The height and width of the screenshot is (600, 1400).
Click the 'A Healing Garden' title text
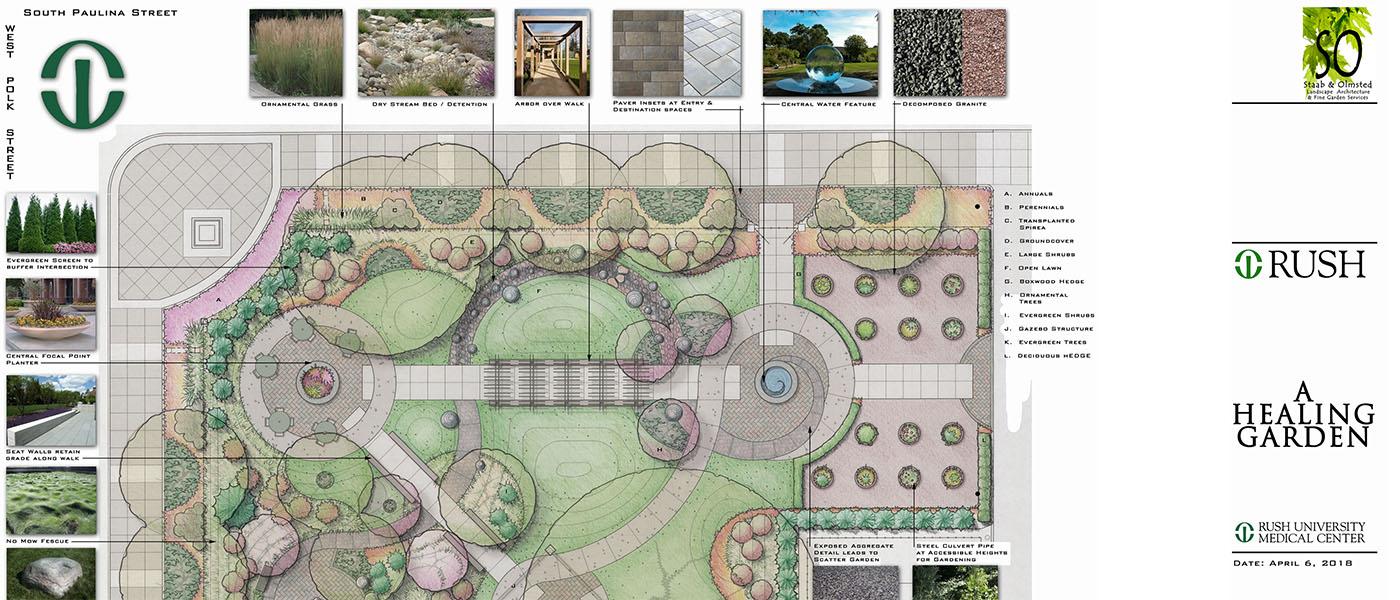coord(1302,414)
